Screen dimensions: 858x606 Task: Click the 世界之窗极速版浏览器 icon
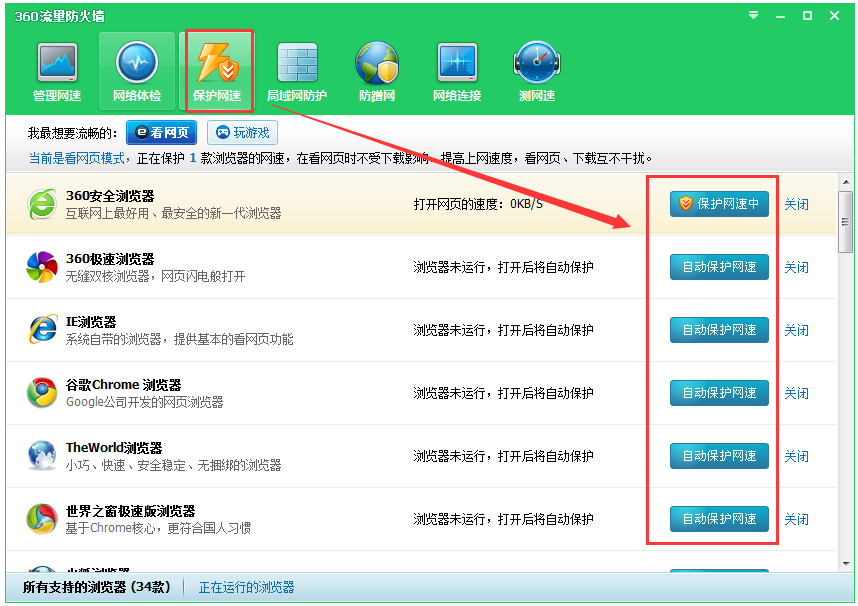point(42,519)
